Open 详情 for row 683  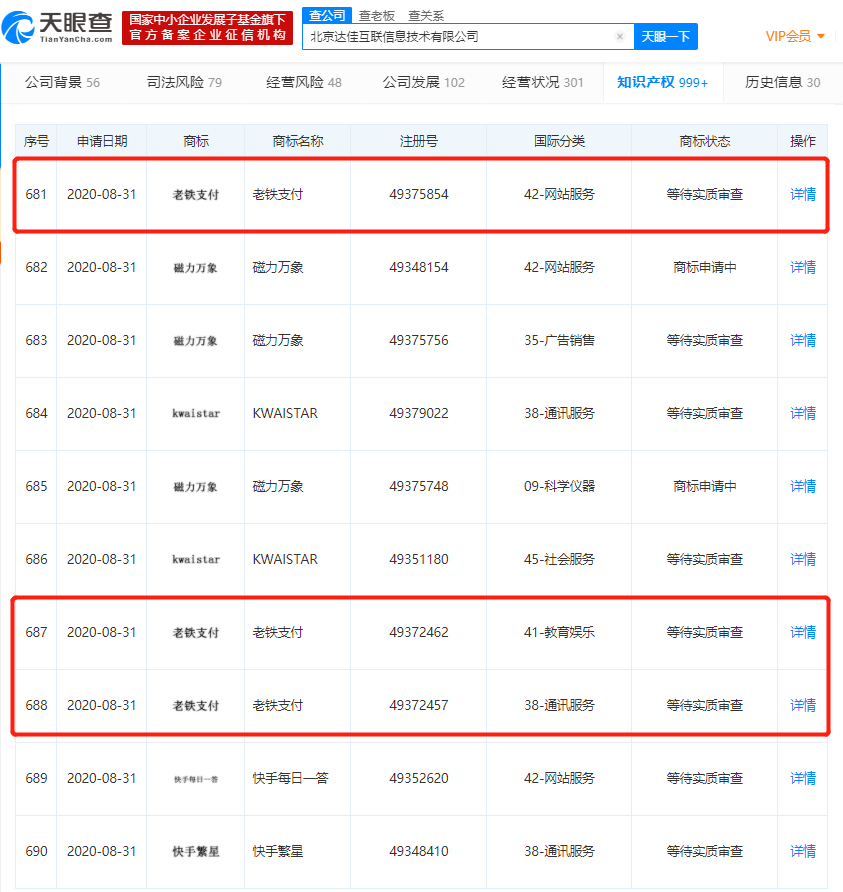(803, 340)
